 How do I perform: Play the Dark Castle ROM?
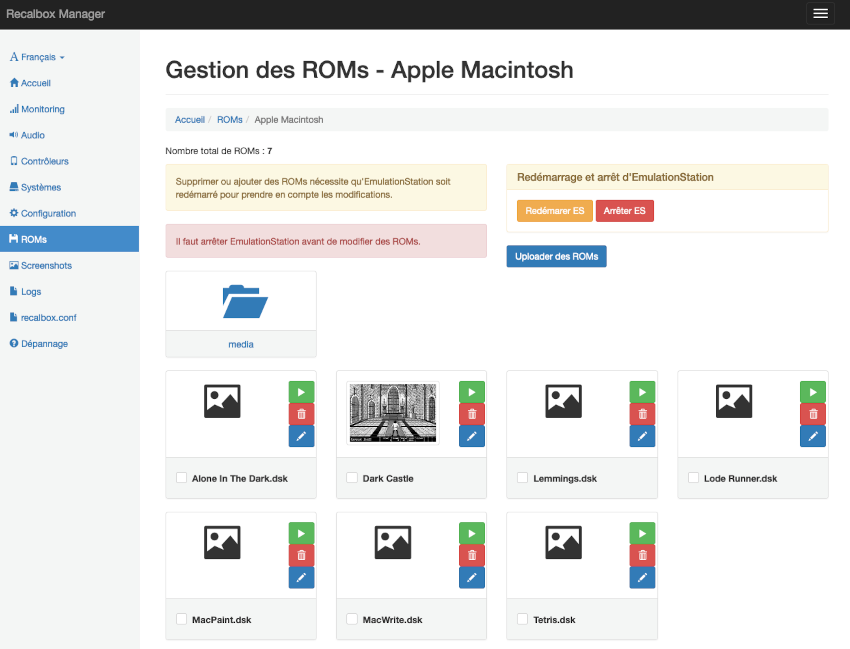tap(472, 392)
